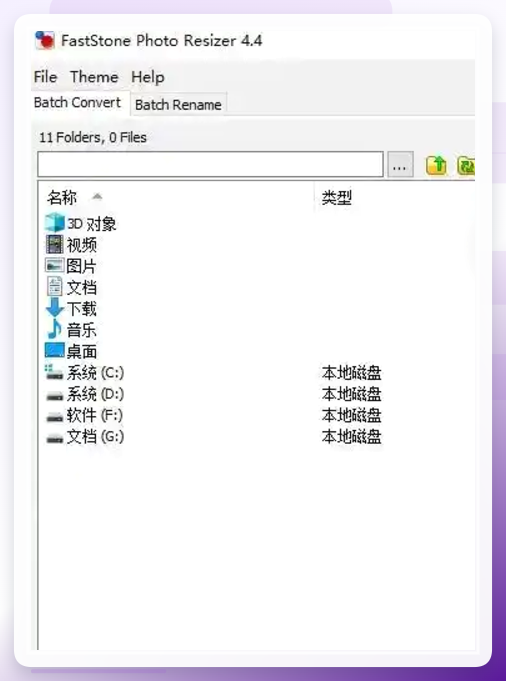Open the Help menu
Image resolution: width=506 pixels, height=681 pixels.
click(x=148, y=77)
